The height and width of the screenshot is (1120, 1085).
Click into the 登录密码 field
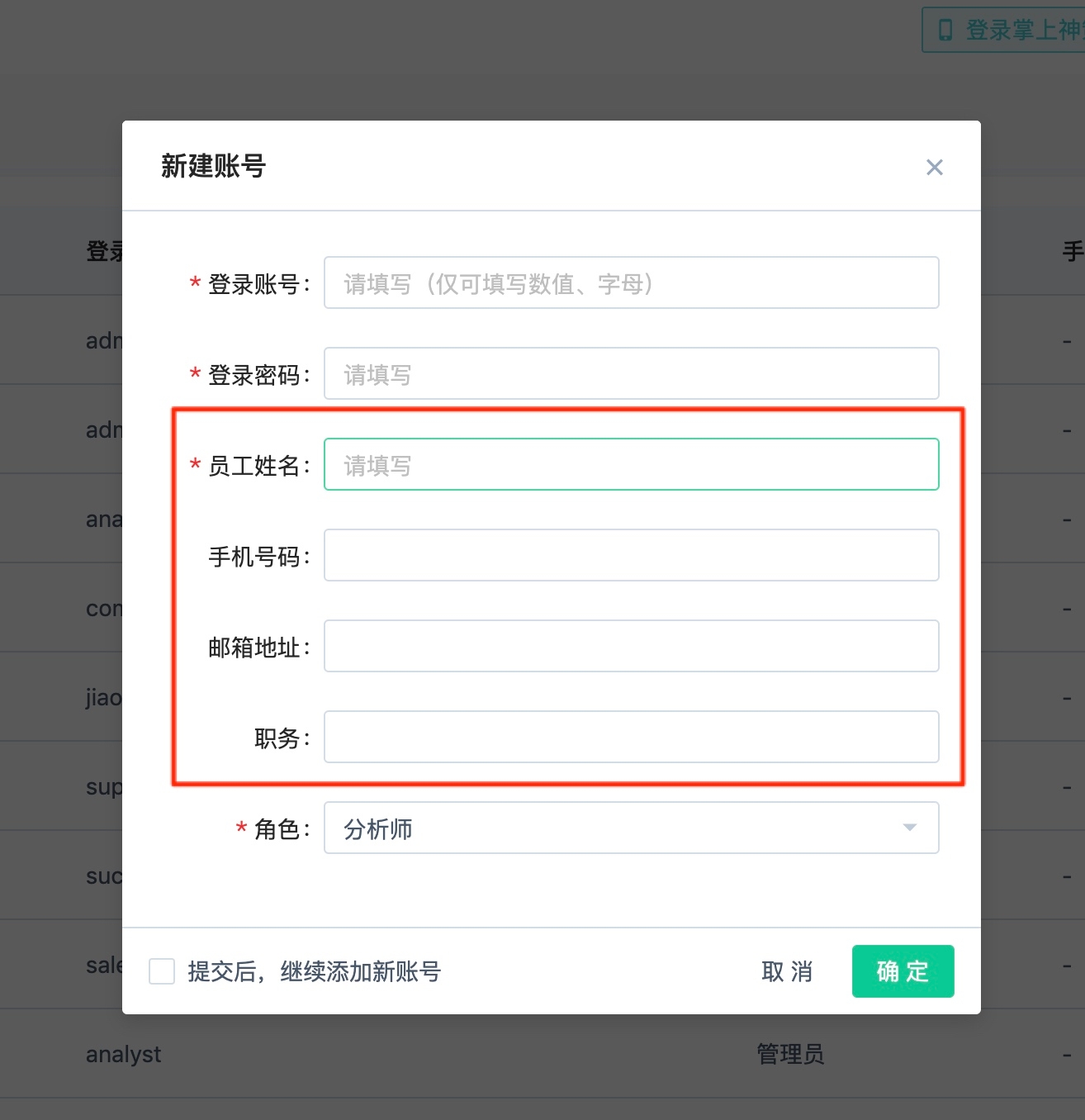[630, 374]
